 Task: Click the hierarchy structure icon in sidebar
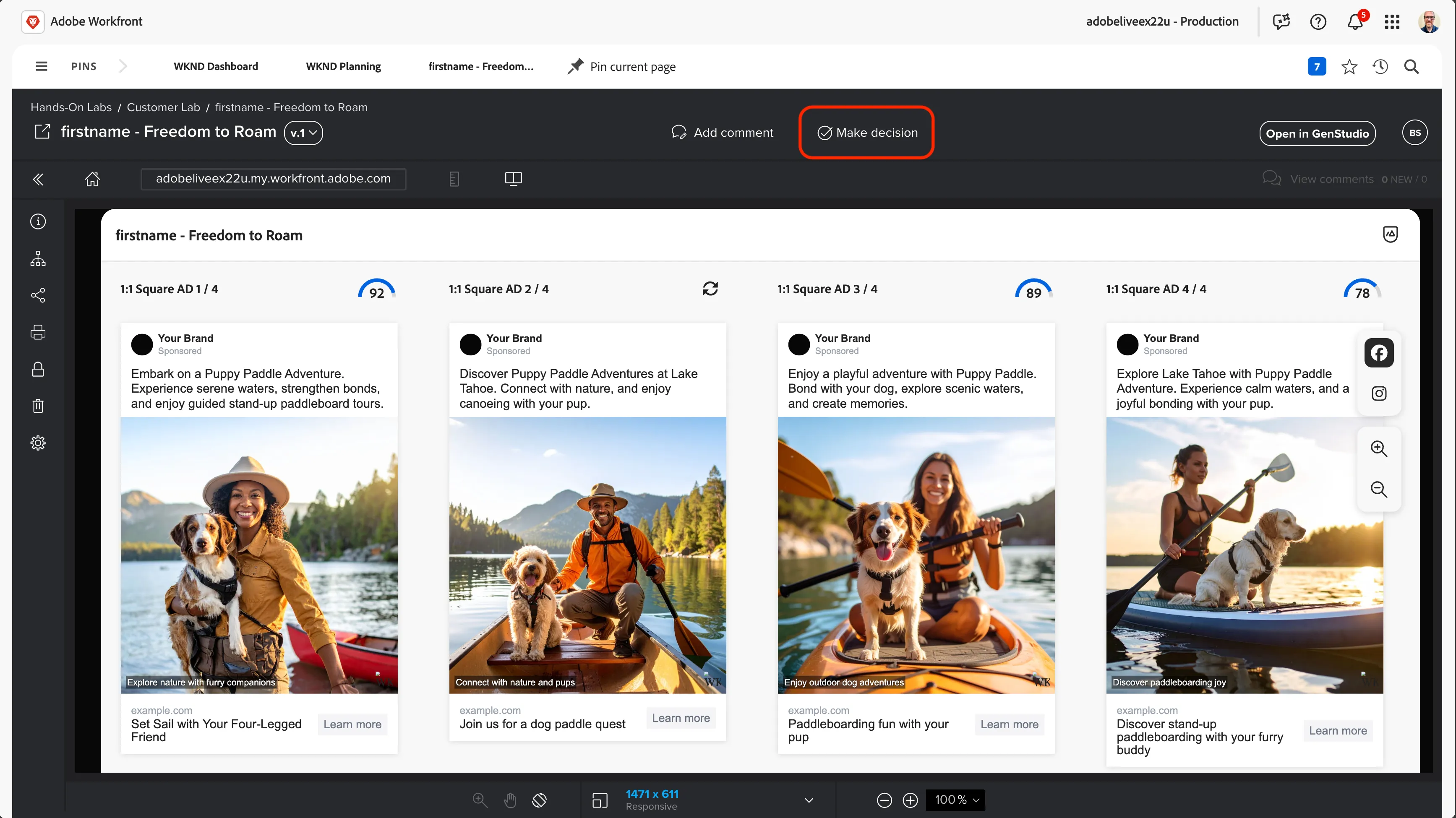(38, 259)
